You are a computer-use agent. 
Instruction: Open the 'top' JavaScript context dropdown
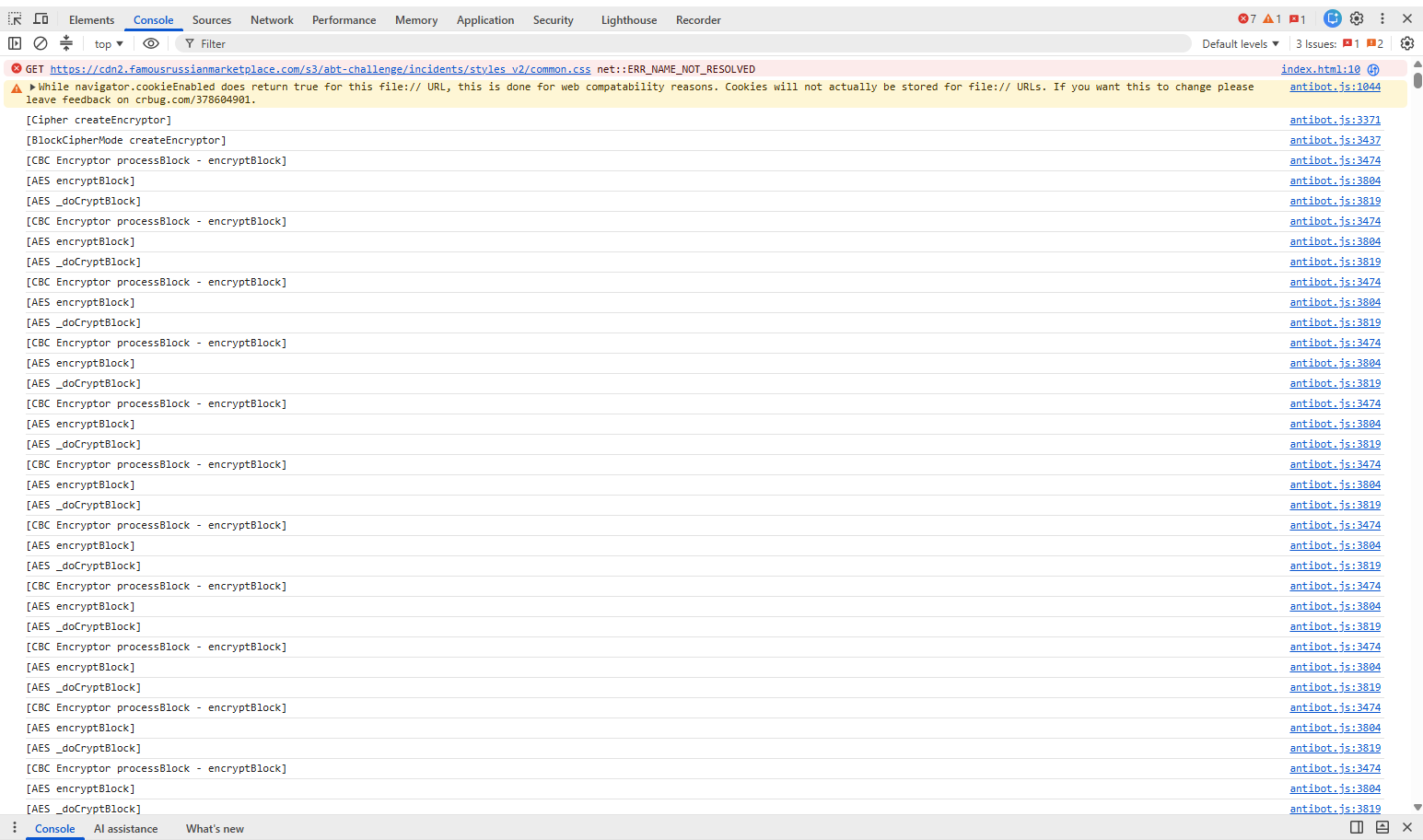coord(109,44)
